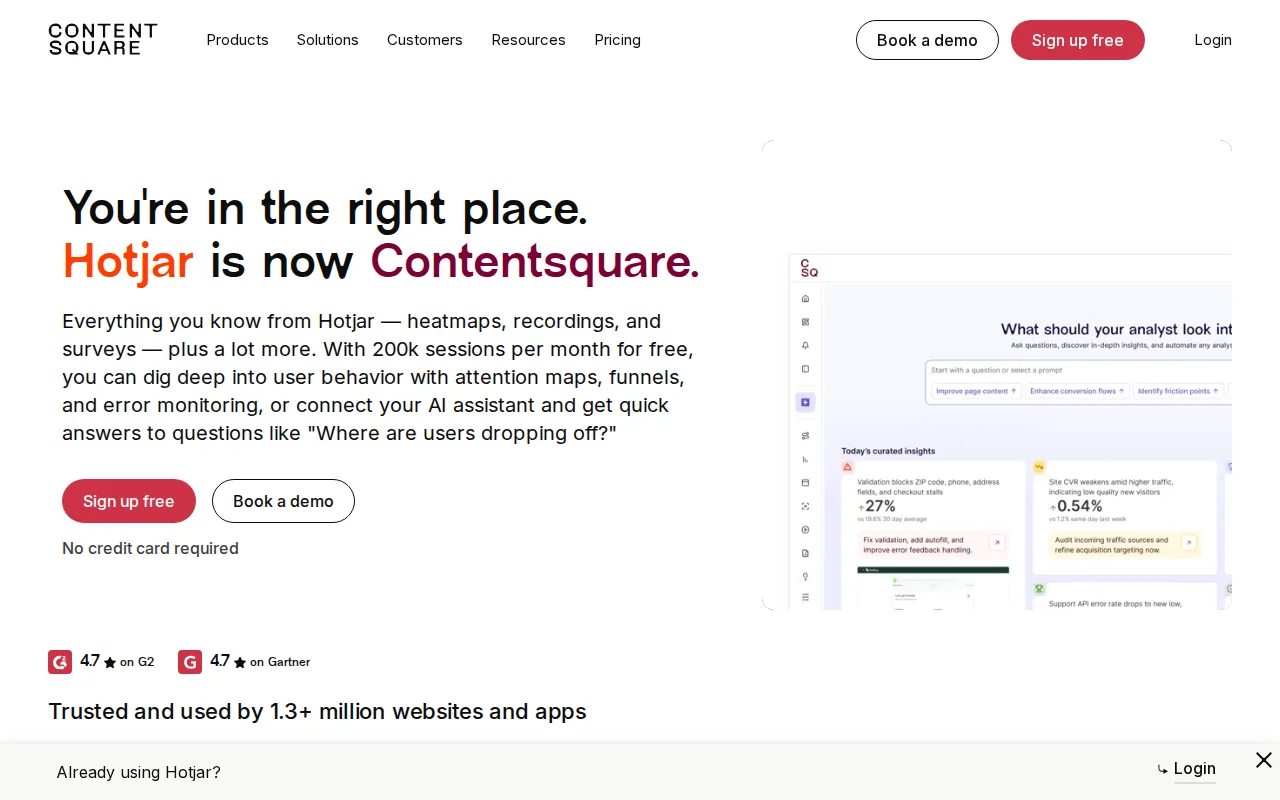Select the bell alerts icon in preview sidebar
1280x800 pixels.
[805, 345]
